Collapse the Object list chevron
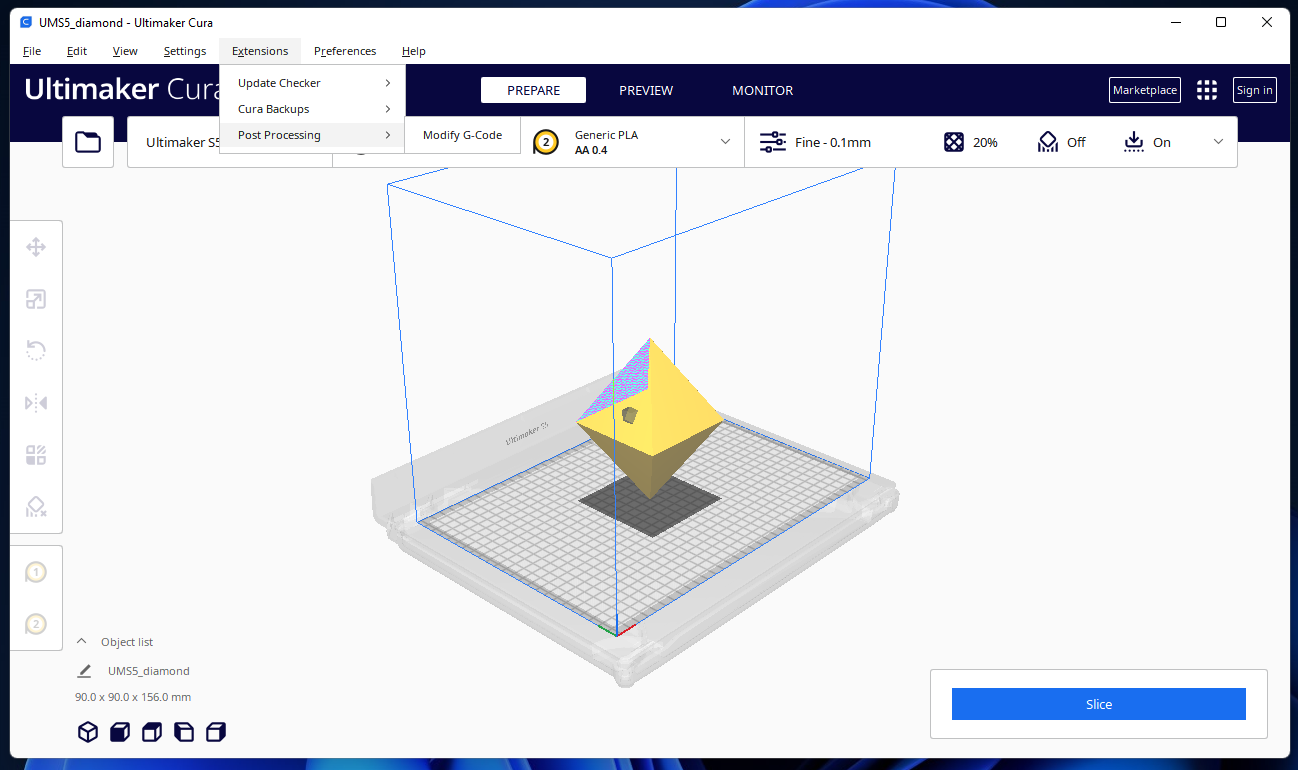1298x770 pixels. tap(82, 642)
